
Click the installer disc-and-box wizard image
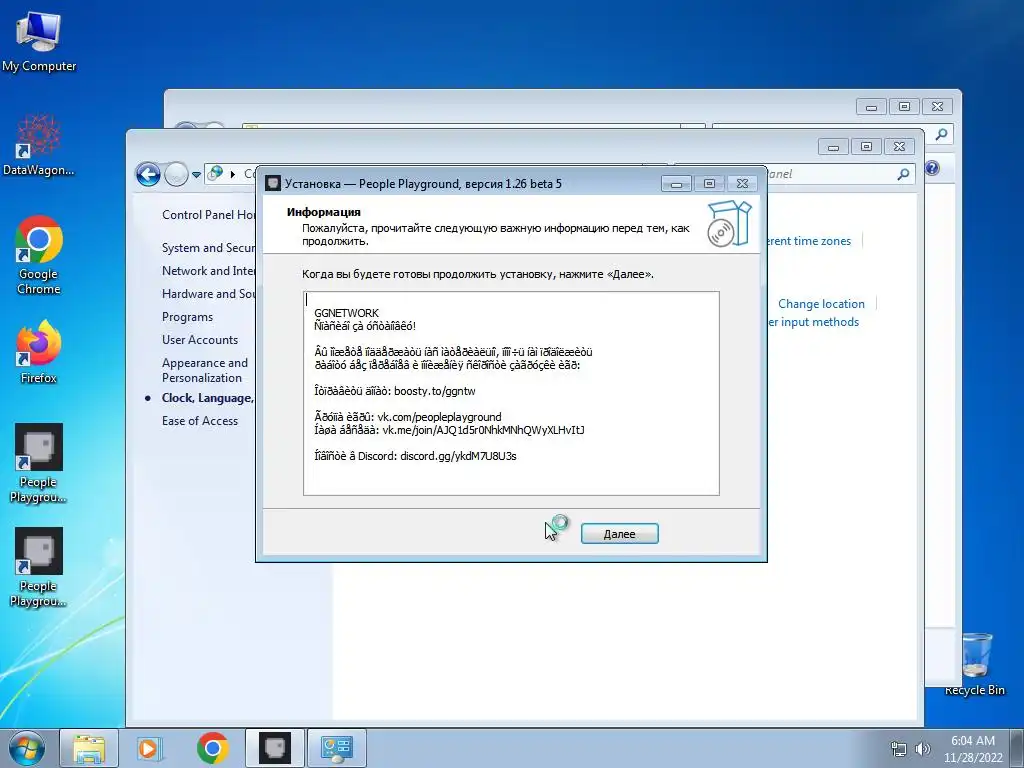pyautogui.click(x=729, y=223)
